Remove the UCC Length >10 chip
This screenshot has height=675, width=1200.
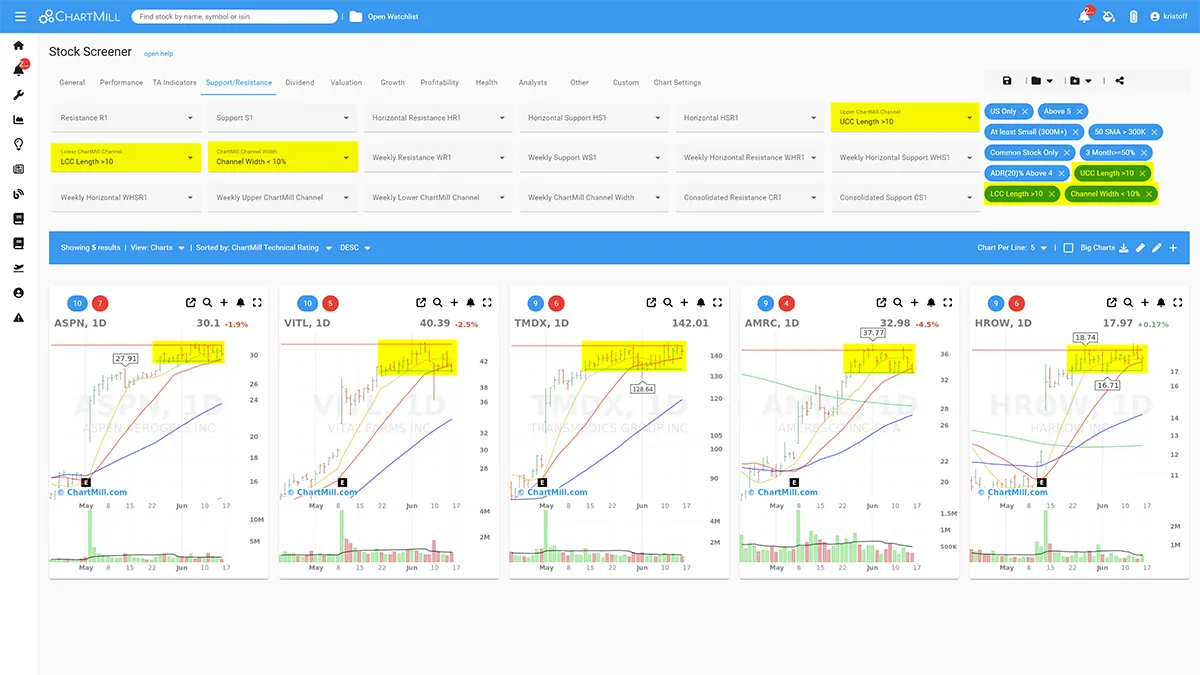[1143, 173]
